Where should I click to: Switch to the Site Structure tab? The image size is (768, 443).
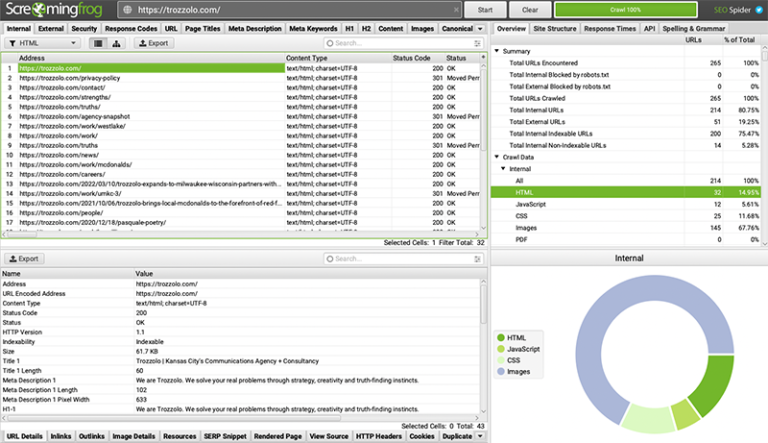(553, 29)
